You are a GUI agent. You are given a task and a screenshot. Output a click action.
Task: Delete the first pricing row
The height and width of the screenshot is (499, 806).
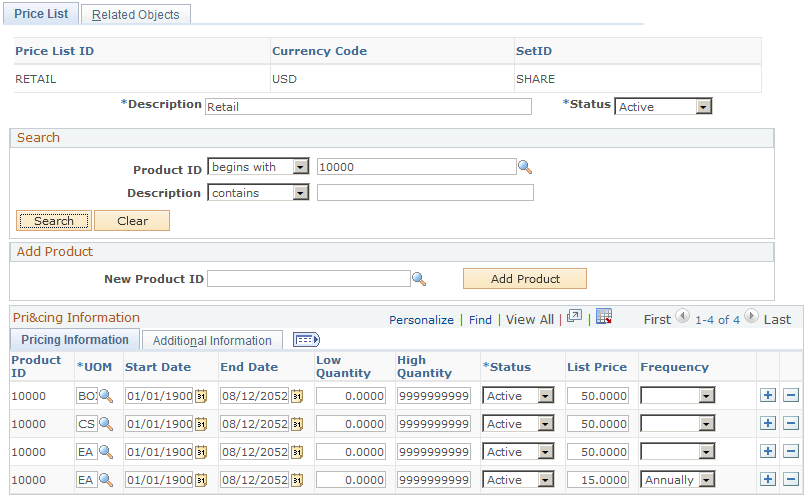[x=791, y=395]
